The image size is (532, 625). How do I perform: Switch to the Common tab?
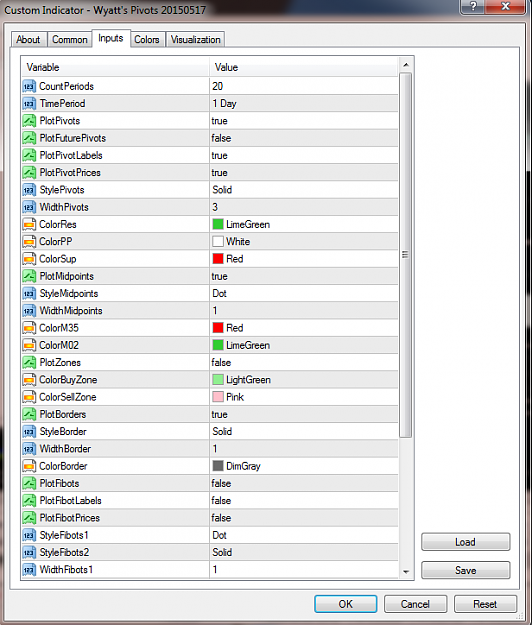click(70, 39)
